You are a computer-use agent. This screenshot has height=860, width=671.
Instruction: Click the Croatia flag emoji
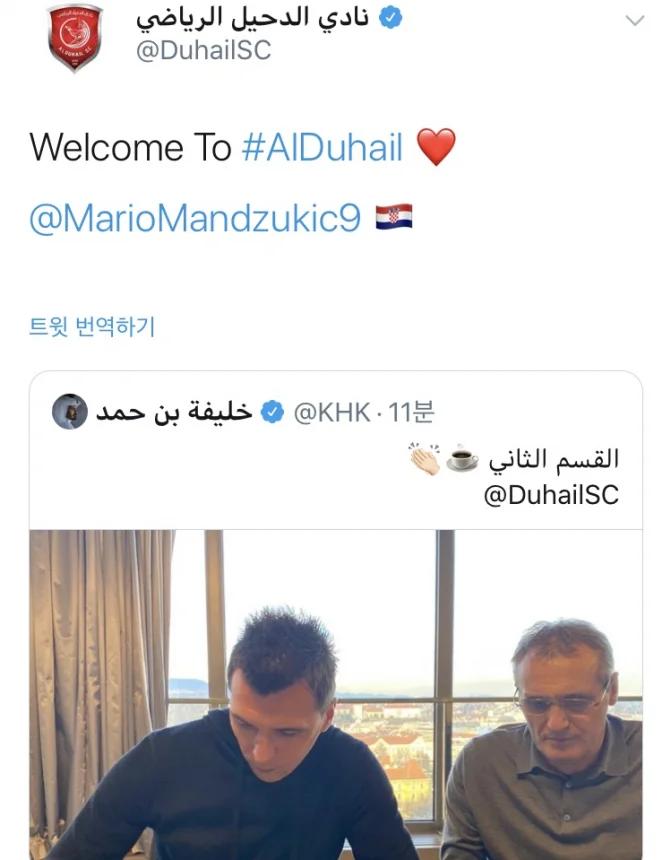[x=394, y=216]
